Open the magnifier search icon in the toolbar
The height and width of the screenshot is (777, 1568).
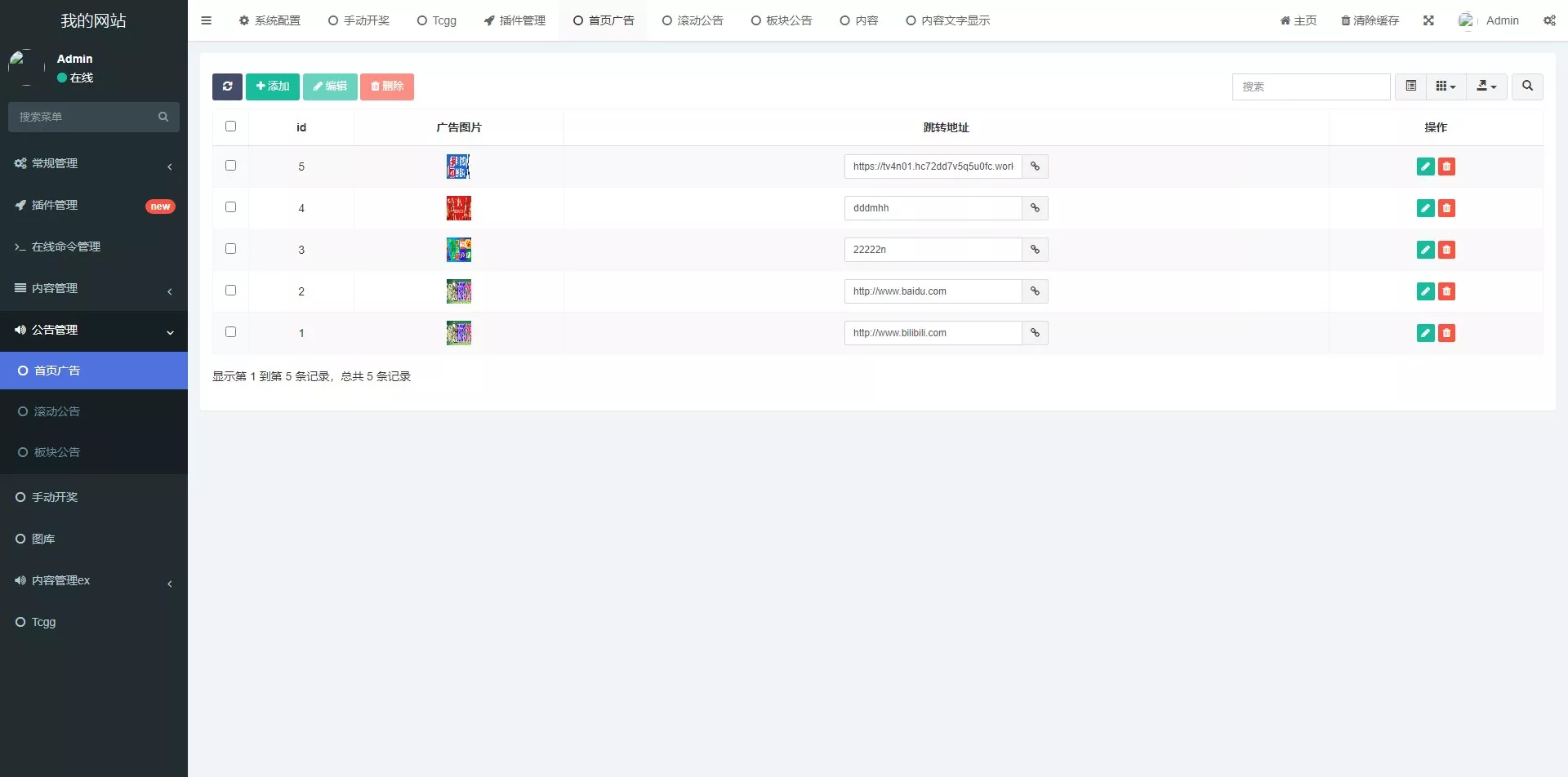point(1526,87)
